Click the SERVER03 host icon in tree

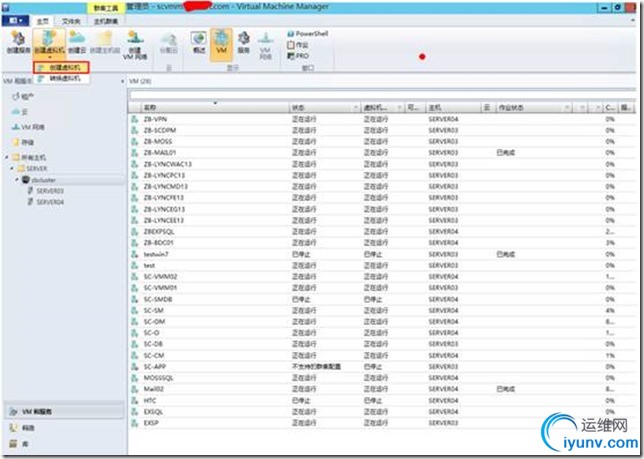pos(30,191)
